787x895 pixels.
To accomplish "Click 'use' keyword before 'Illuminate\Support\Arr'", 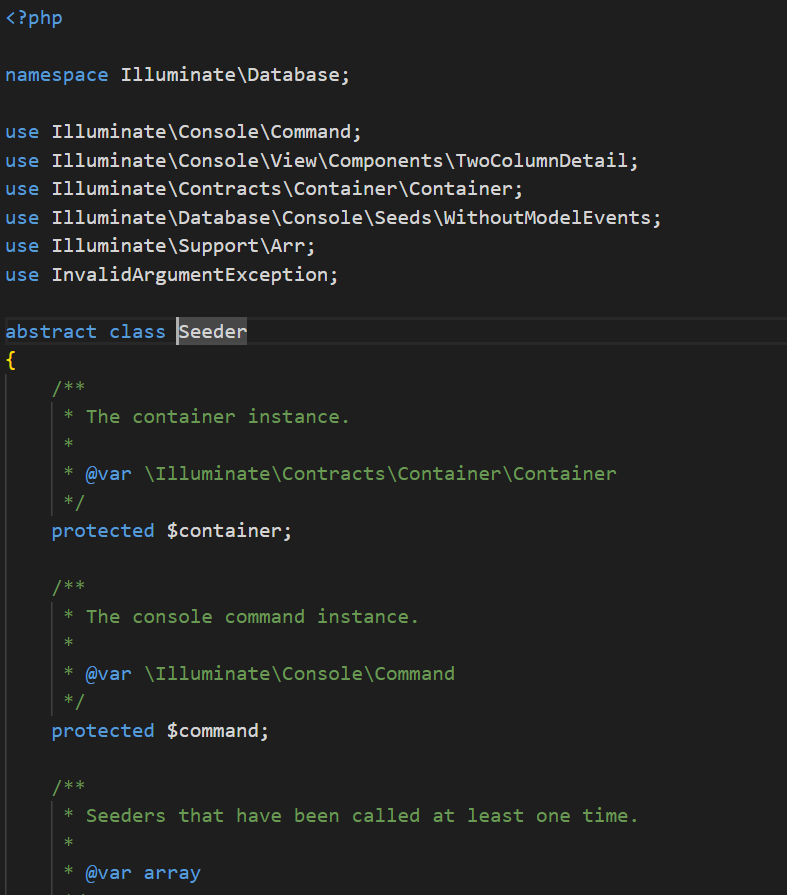I will click(x=22, y=246).
